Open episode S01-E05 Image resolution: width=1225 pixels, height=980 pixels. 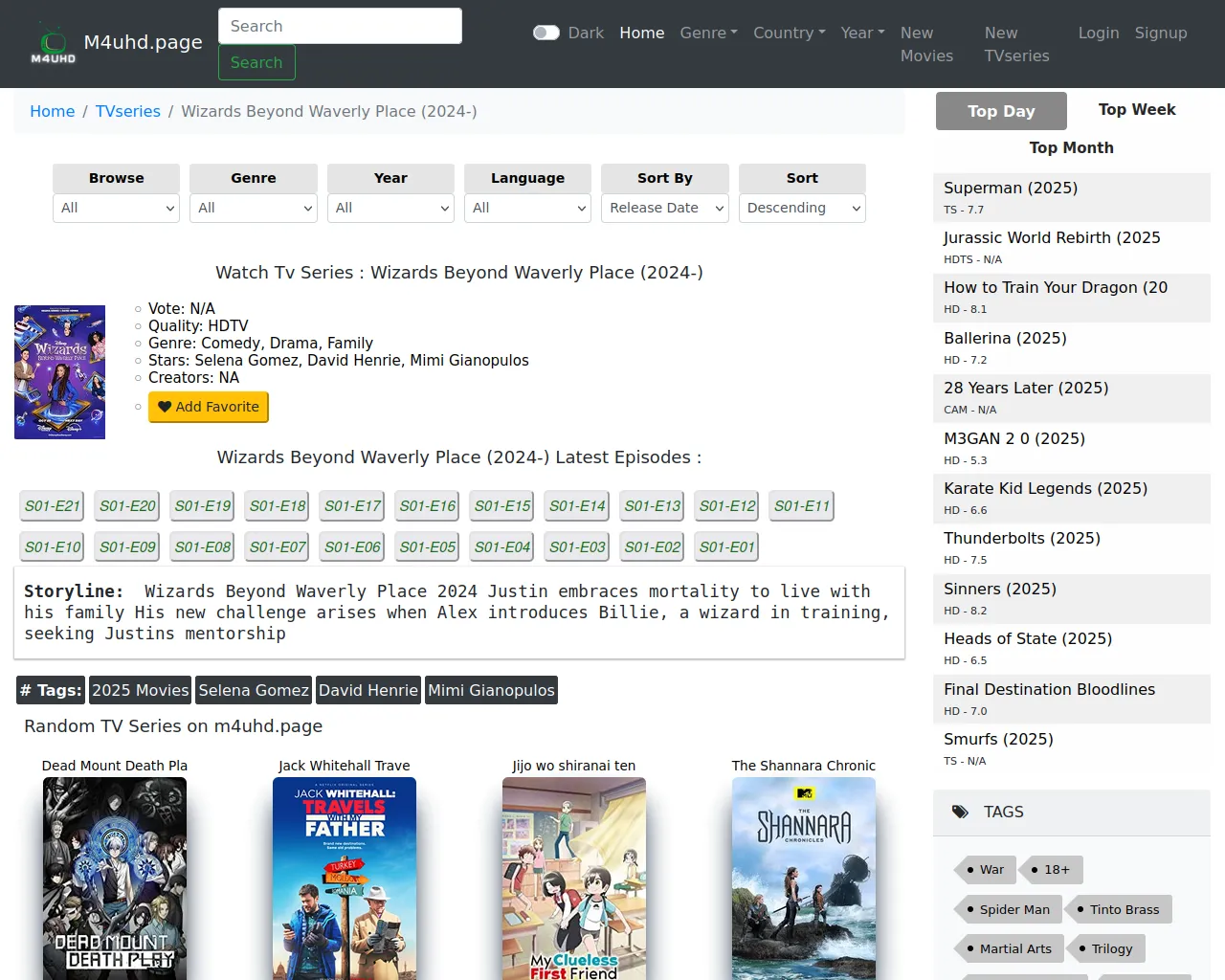click(x=428, y=547)
